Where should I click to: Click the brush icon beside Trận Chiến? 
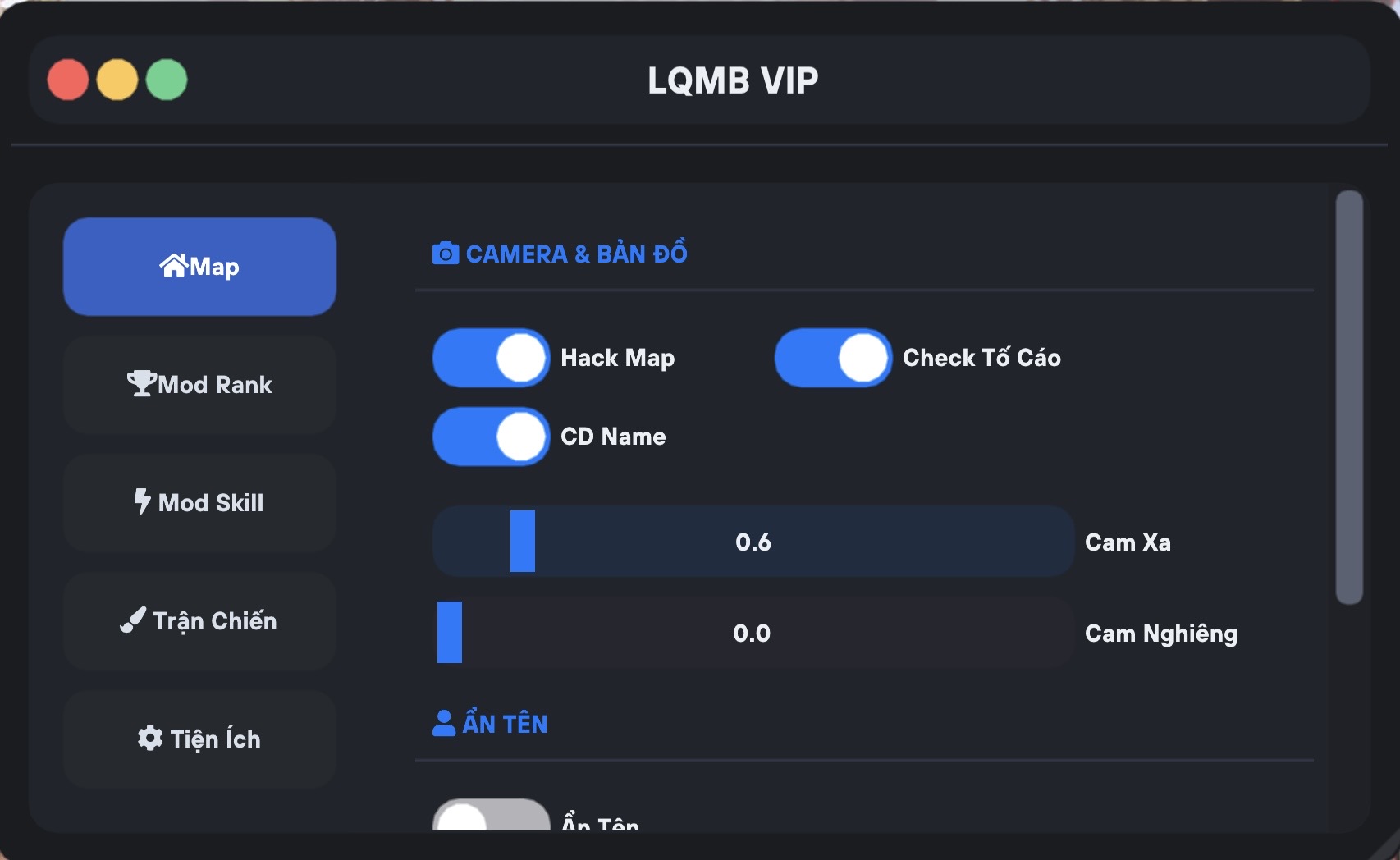(x=133, y=620)
